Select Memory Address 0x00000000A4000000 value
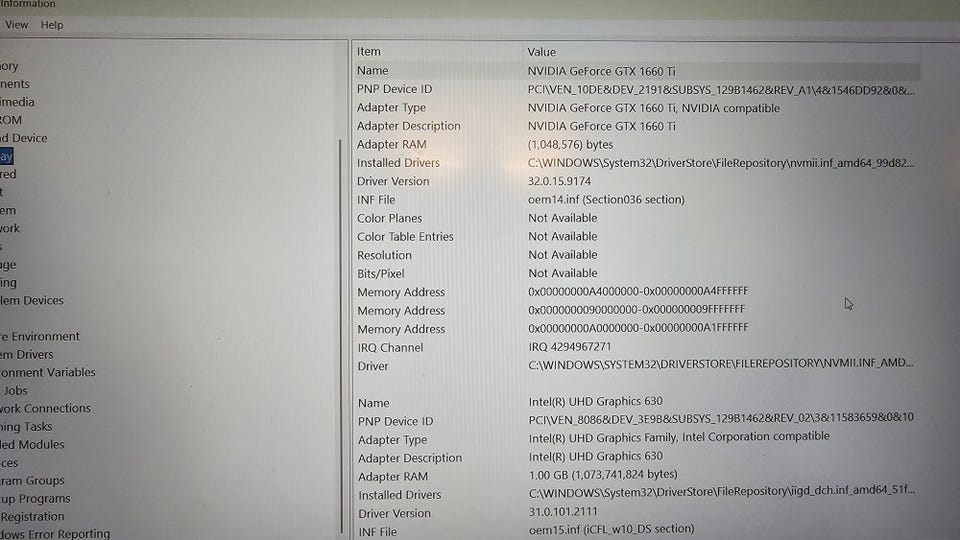This screenshot has height=540, width=960. pyautogui.click(x=638, y=291)
